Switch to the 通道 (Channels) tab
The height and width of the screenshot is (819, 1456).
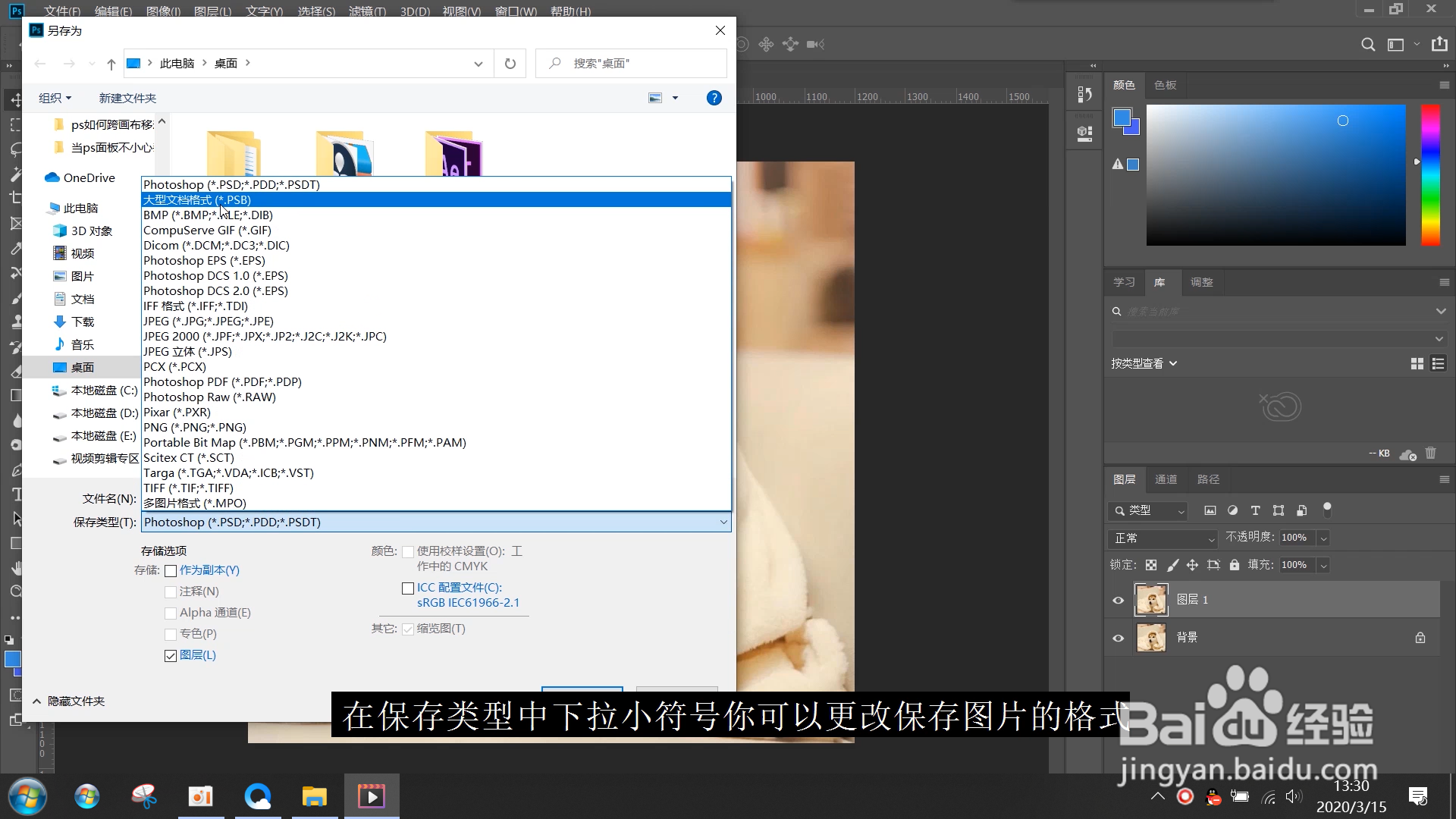(x=1166, y=479)
